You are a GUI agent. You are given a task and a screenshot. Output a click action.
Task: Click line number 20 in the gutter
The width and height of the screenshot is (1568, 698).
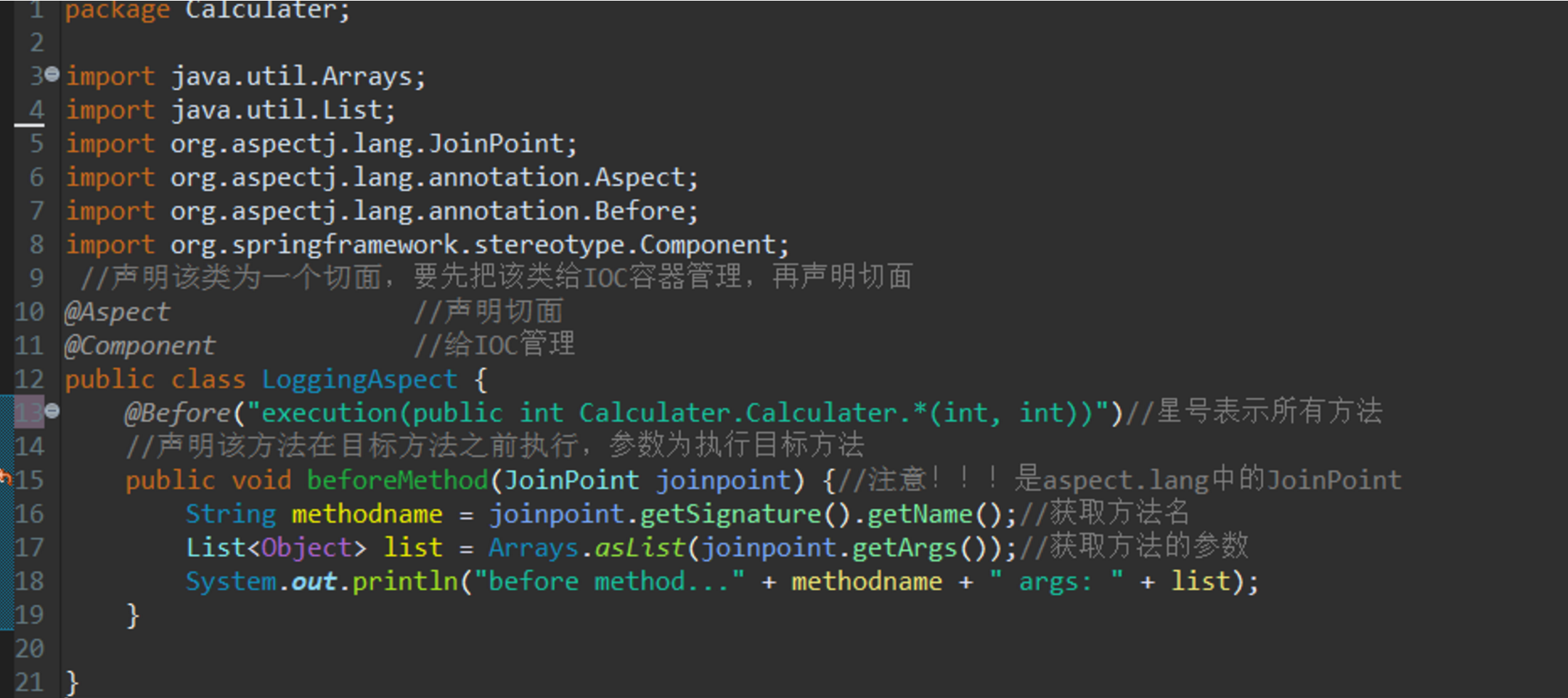click(x=29, y=648)
